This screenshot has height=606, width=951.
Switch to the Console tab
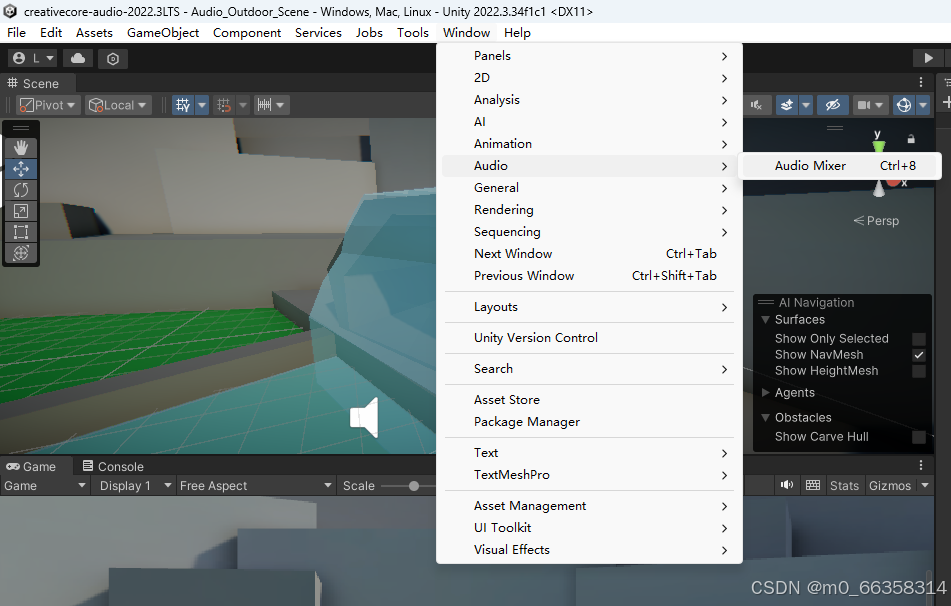[113, 466]
